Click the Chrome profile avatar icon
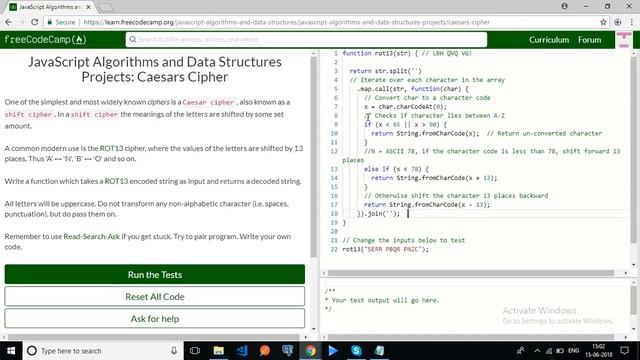The height and width of the screenshot is (360, 640). point(564,6)
